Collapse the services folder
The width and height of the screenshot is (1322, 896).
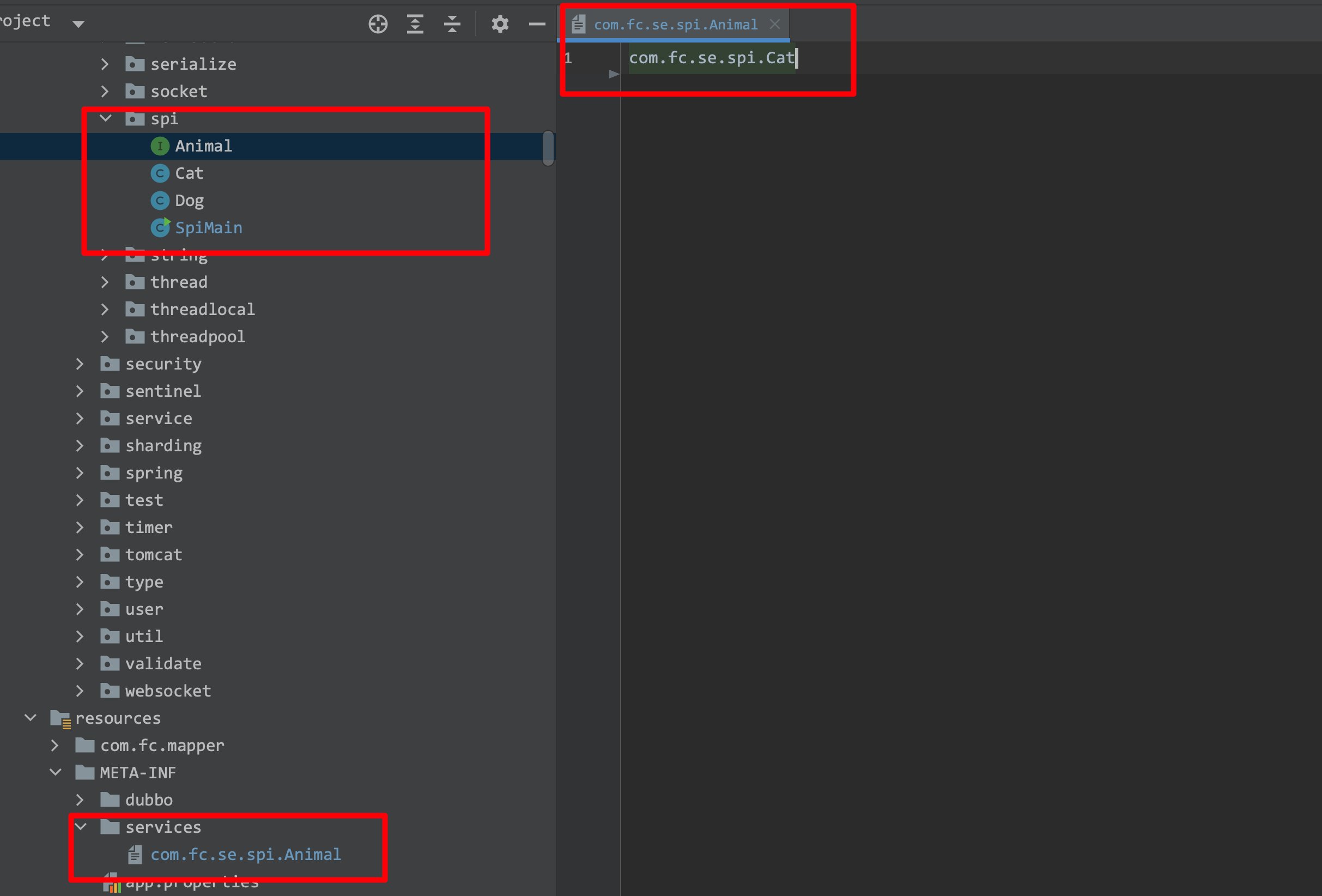pos(81,827)
